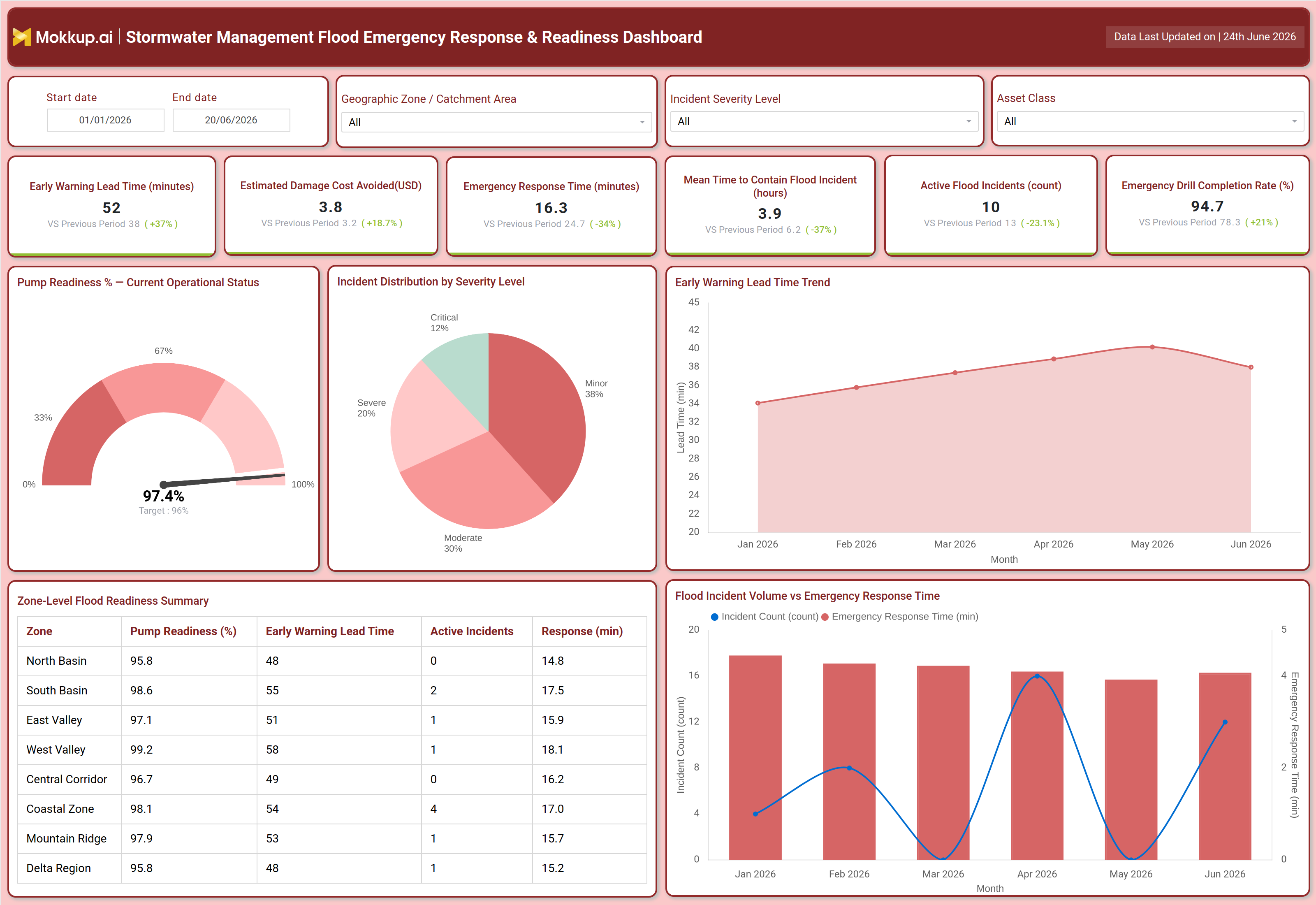This screenshot has height=905, width=1316.
Task: Click the Incident Distribution by Severity Level title
Action: [431, 282]
